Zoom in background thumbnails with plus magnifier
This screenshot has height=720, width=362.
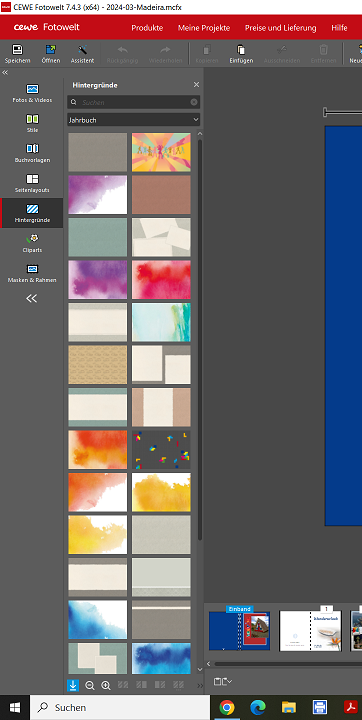[x=106, y=686]
